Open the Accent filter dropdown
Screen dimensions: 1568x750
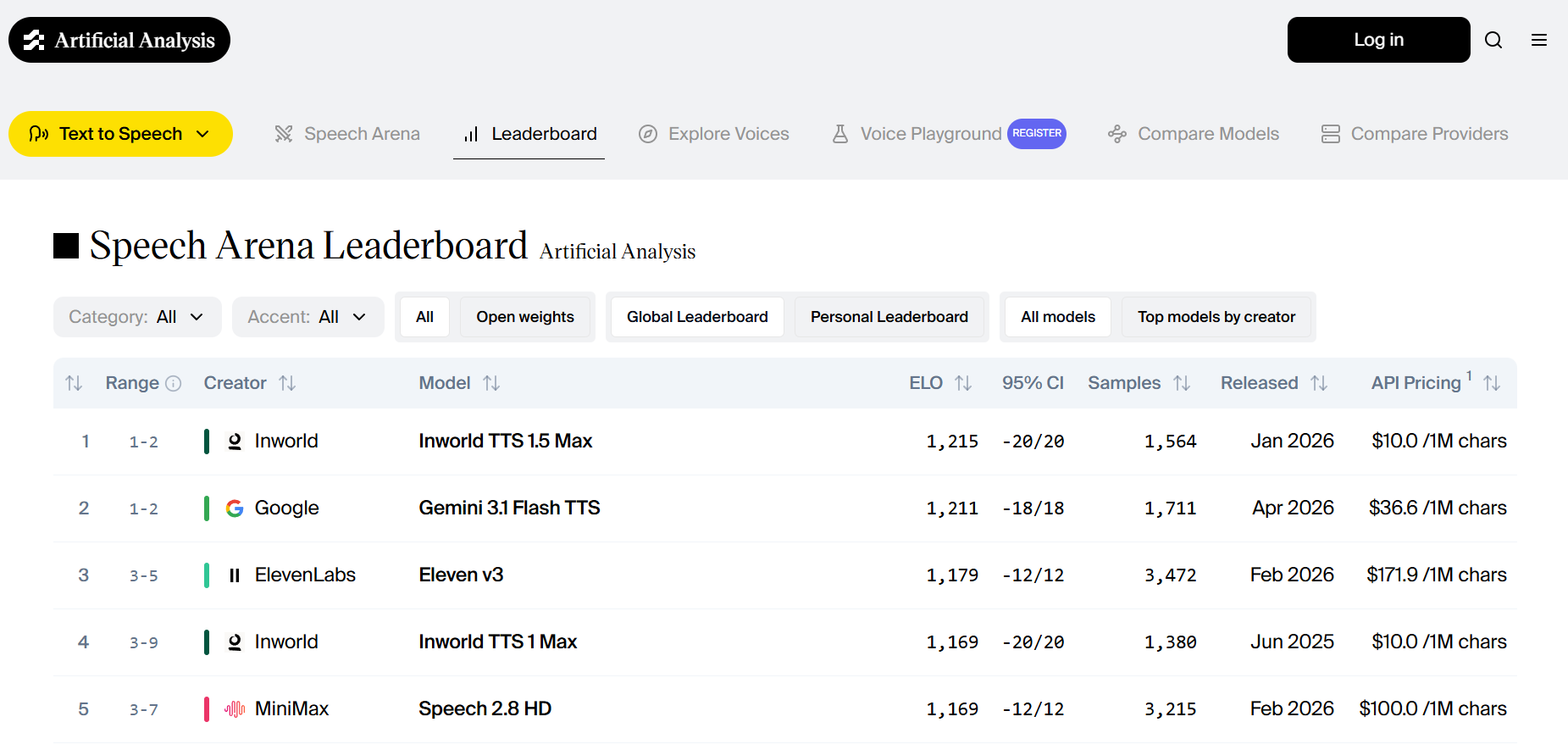click(308, 317)
